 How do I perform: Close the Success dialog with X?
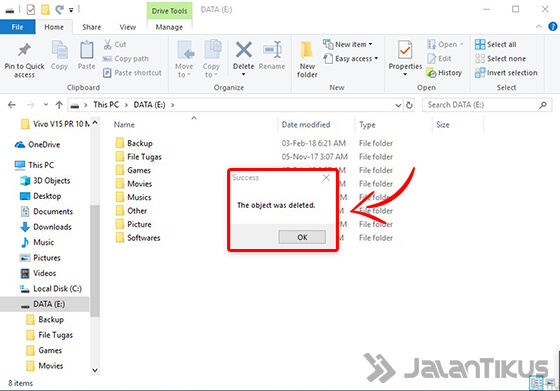point(326,177)
